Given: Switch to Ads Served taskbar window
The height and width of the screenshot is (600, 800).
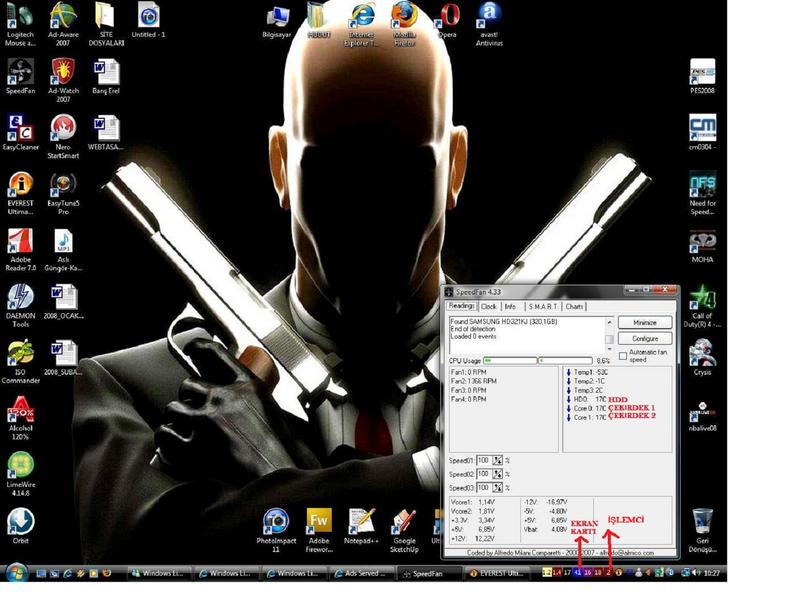Looking at the screenshot, I should coord(361,573).
